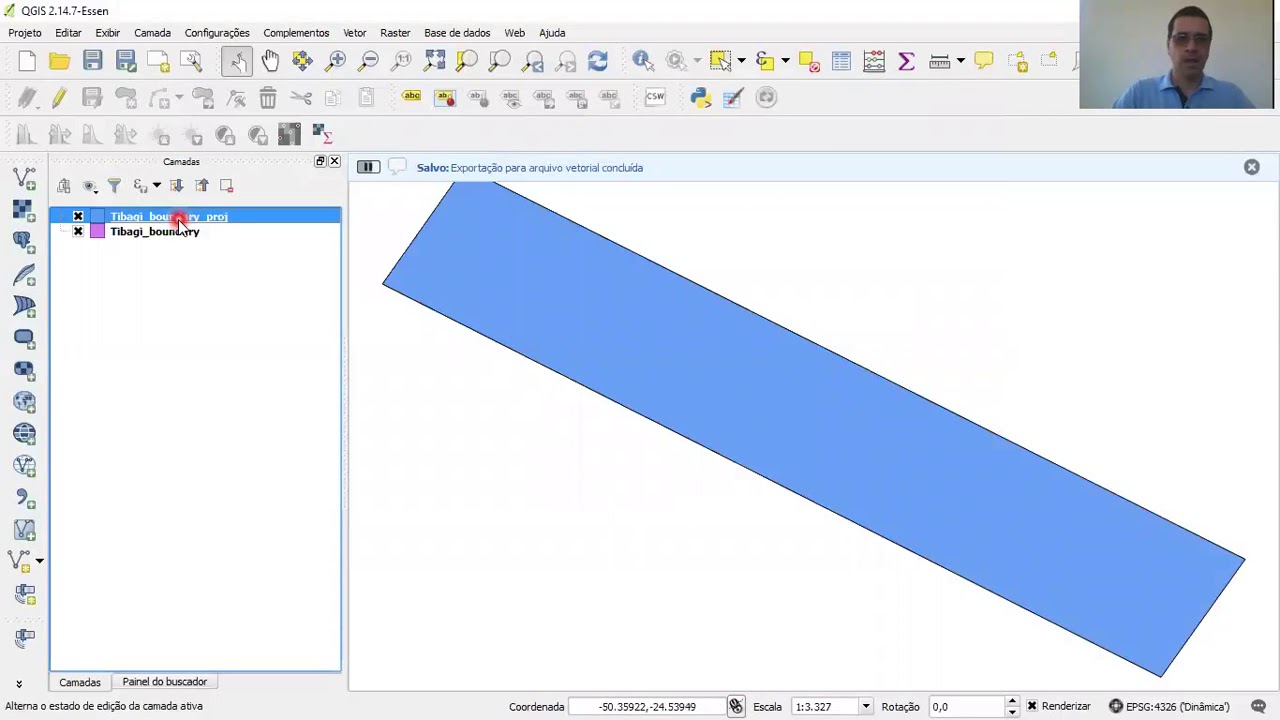
Task: Select the Identify Features tool
Action: (642, 62)
